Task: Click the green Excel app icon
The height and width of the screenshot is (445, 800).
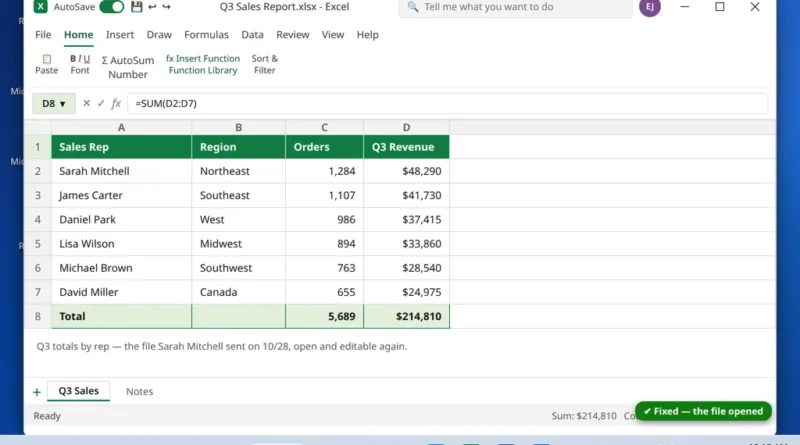Action: point(40,7)
